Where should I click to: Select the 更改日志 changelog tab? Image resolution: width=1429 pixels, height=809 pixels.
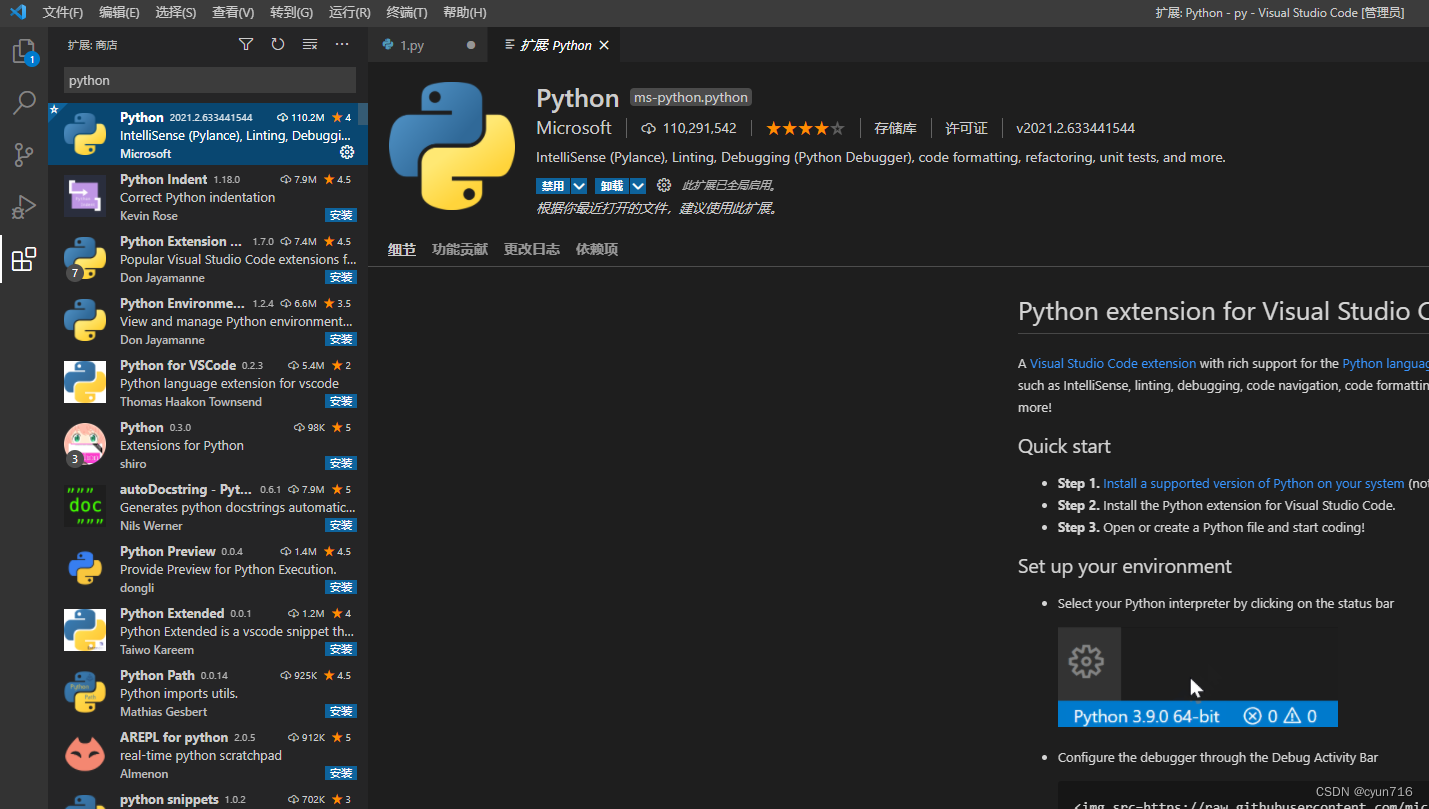[x=532, y=250]
